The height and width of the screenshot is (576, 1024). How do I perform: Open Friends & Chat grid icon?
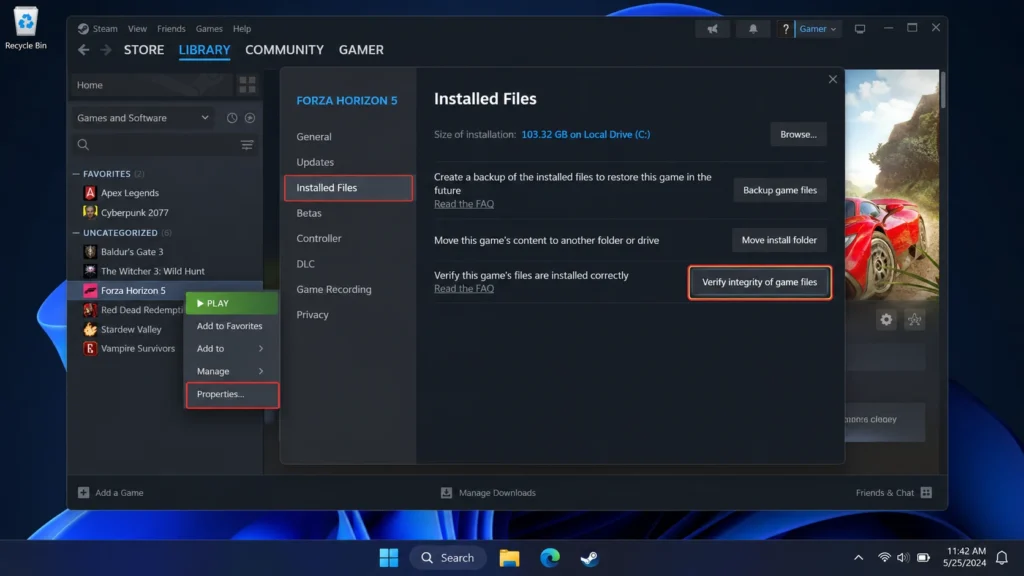[926, 492]
